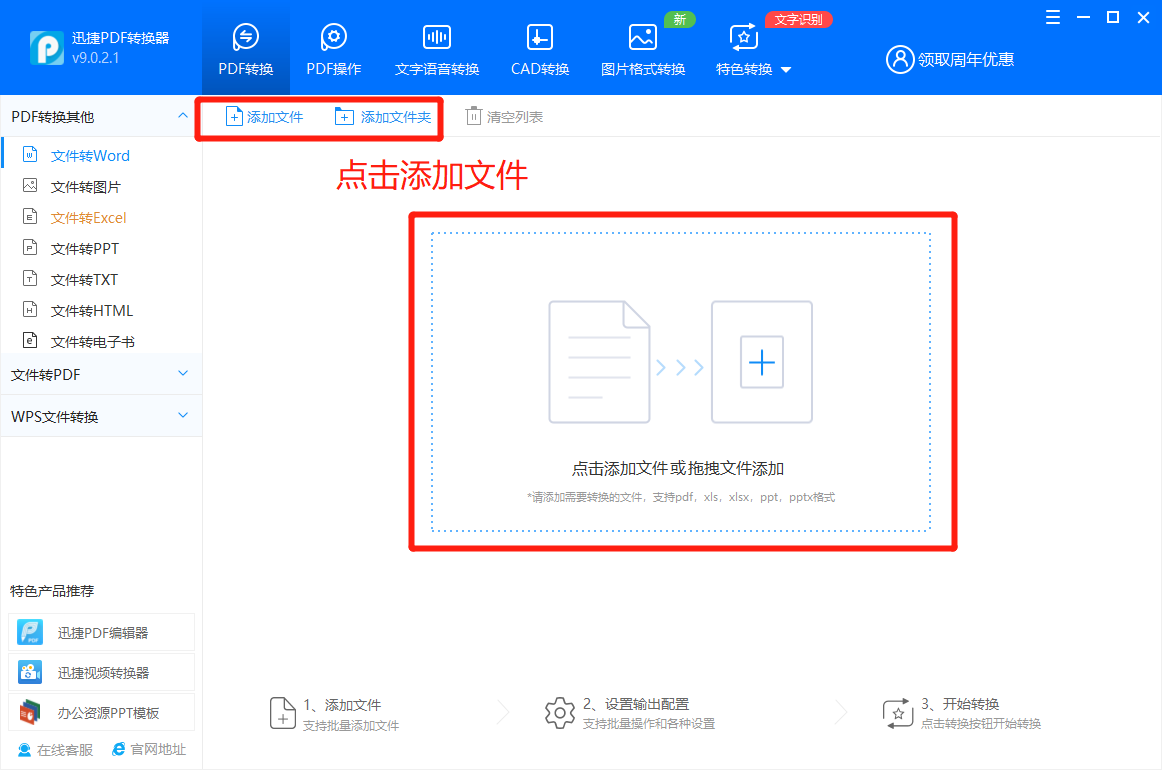Select 文件转Word in sidebar

click(90, 156)
